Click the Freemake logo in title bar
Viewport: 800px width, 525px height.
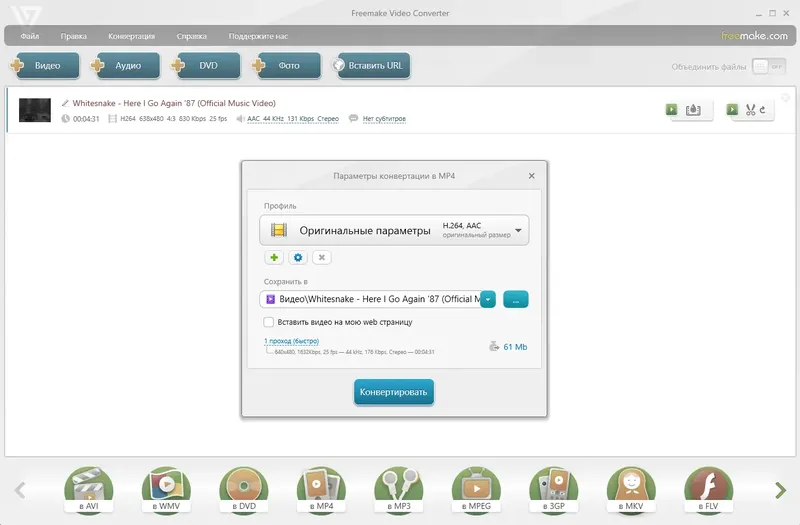[26, 15]
